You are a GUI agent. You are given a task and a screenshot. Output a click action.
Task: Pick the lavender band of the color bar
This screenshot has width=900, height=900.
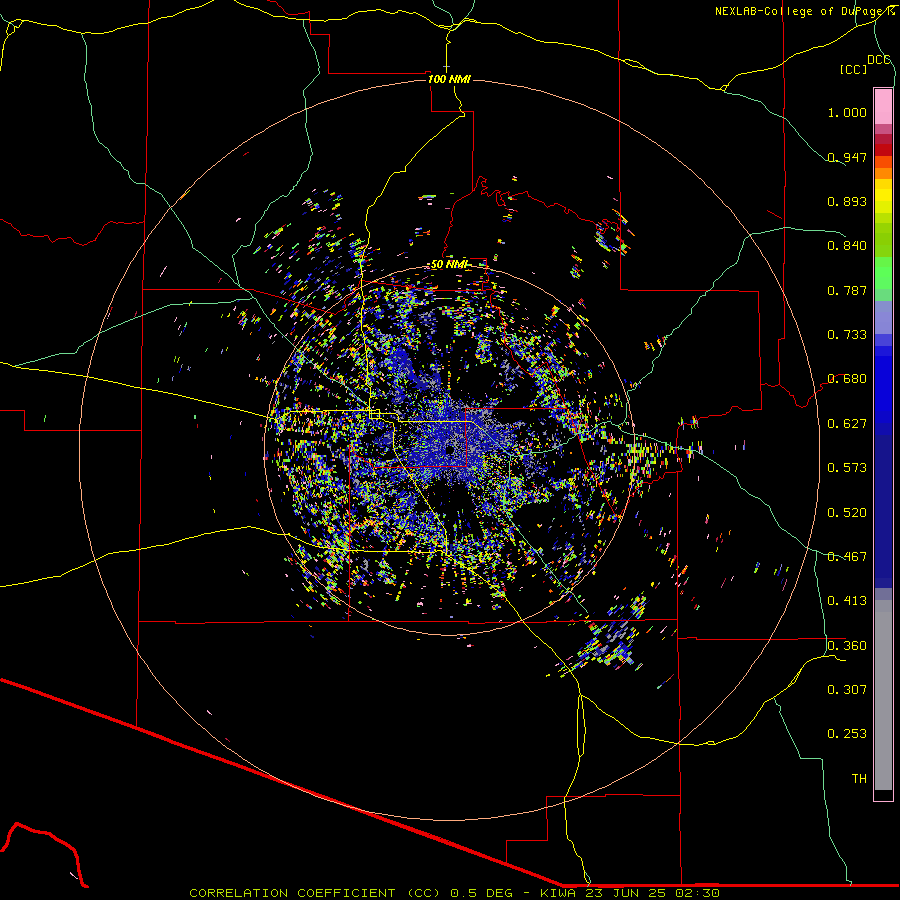click(x=883, y=318)
